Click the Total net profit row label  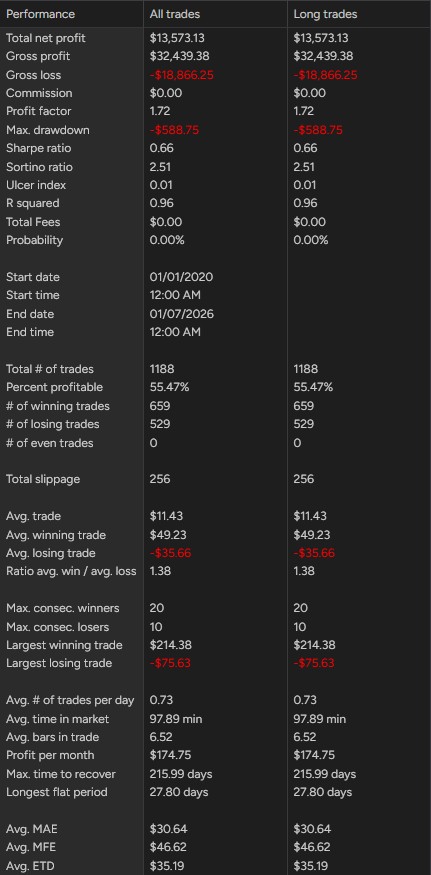pos(46,38)
